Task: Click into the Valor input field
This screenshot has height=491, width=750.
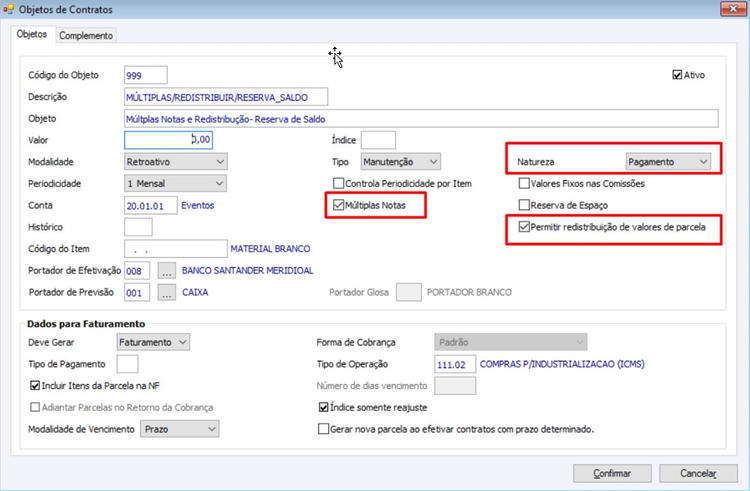Action: pos(168,140)
